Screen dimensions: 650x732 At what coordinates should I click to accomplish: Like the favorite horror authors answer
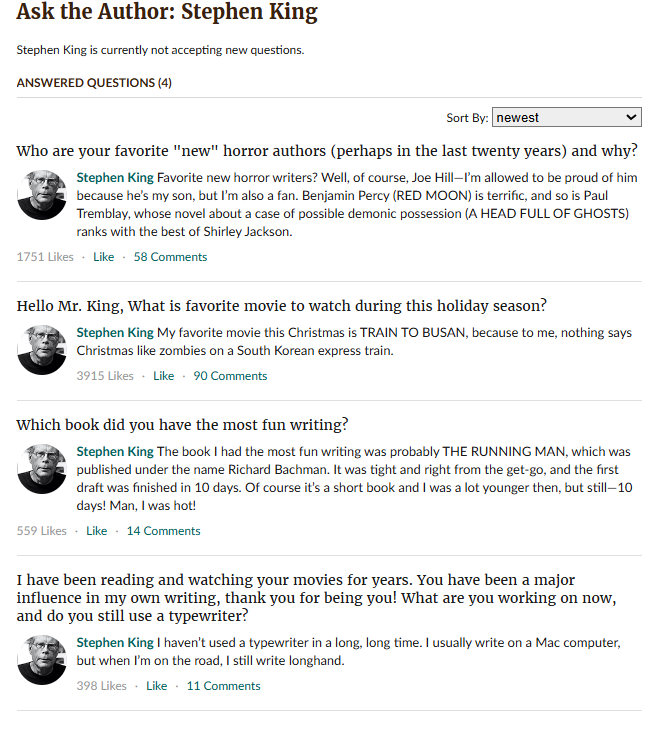pyautogui.click(x=104, y=257)
